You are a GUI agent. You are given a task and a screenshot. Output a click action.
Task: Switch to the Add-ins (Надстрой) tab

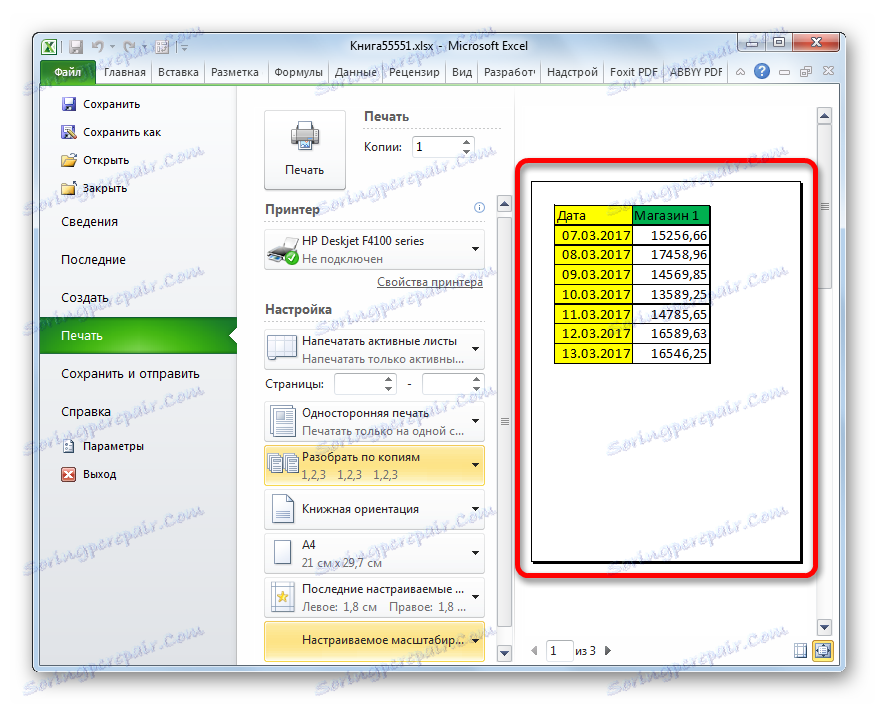coord(572,72)
